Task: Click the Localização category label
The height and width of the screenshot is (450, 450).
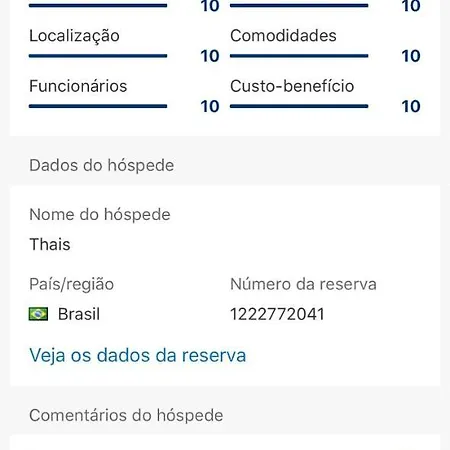Action: pos(74,36)
